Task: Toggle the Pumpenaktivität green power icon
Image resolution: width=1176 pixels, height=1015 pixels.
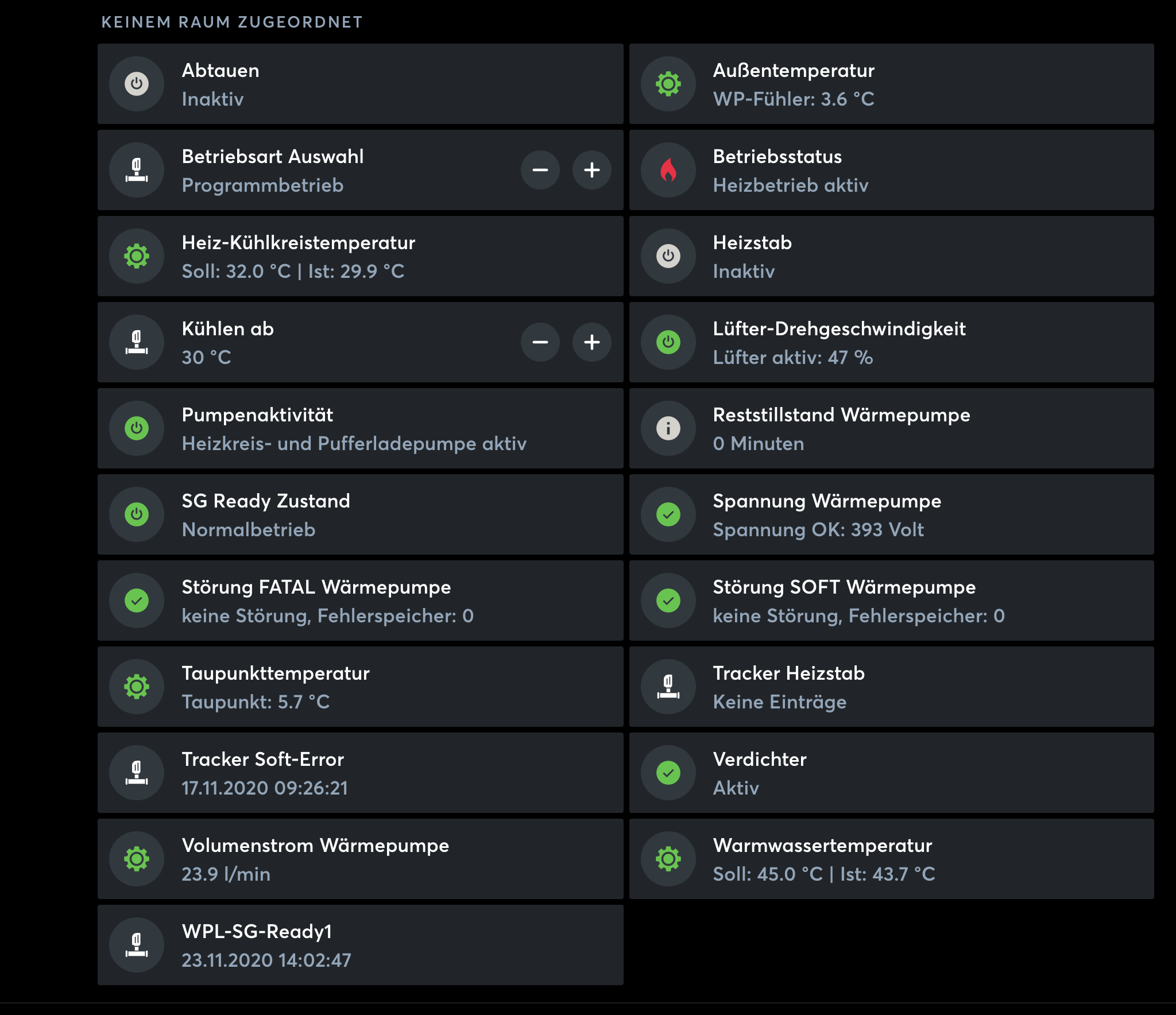Action: coord(137,428)
